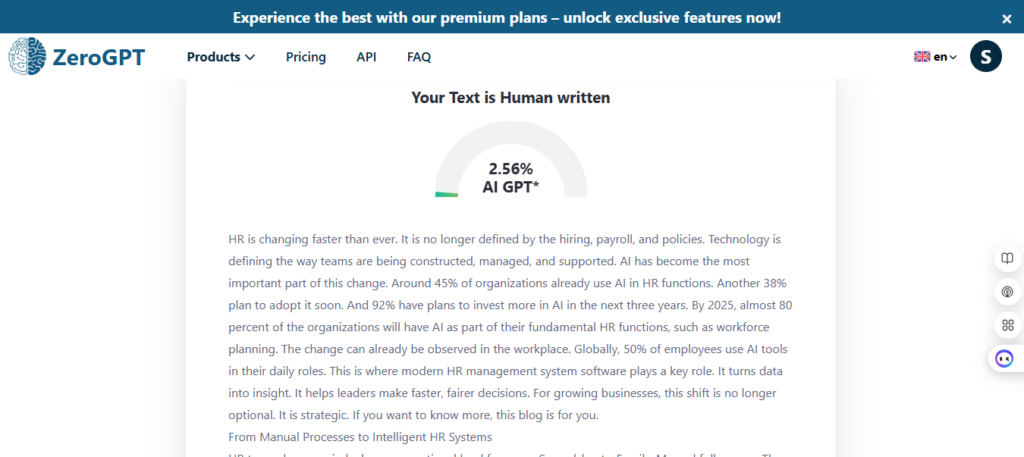Screen dimensions: 1024x457
Task: Open the API menu item
Action: coord(366,57)
